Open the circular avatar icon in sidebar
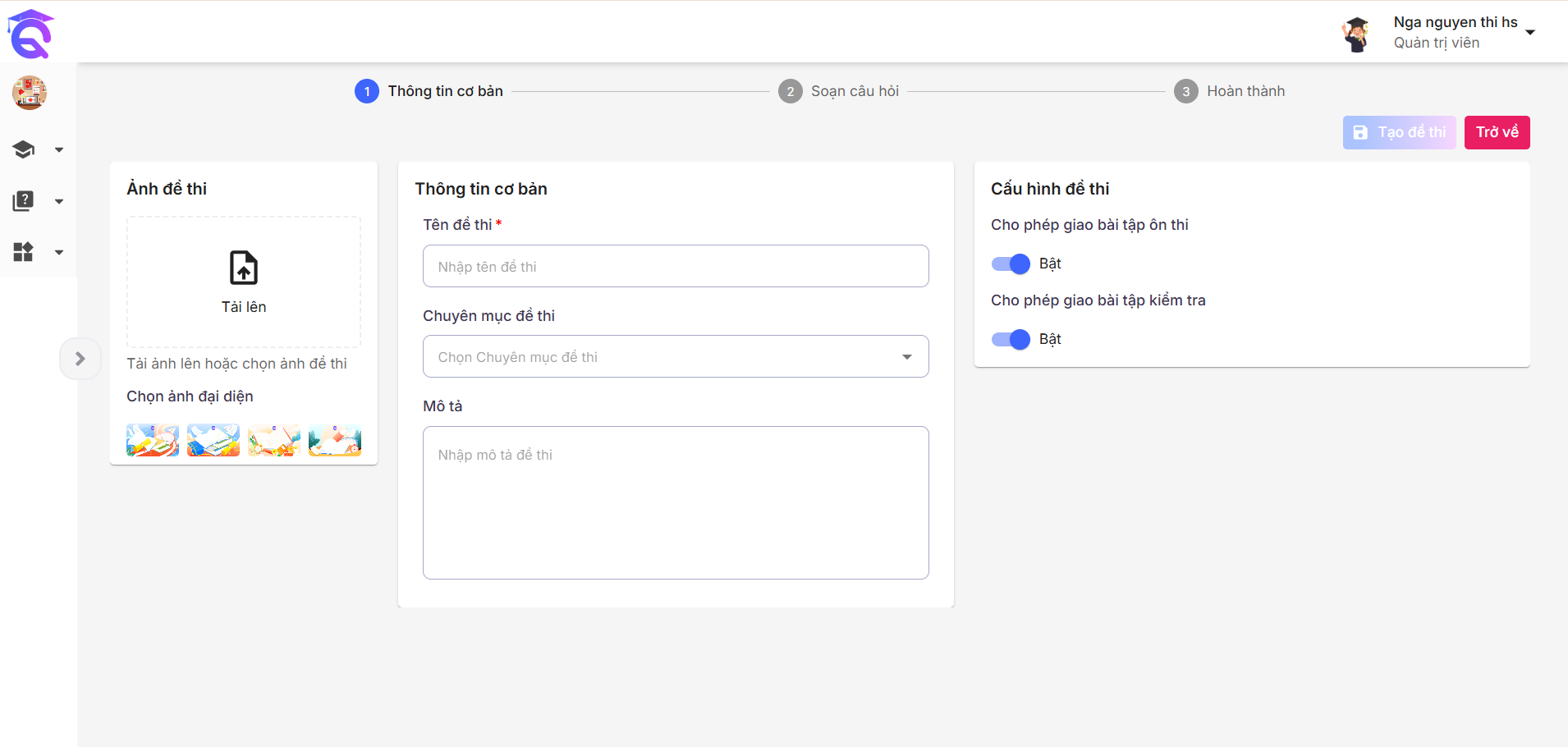This screenshot has width=1568, height=747. [30, 93]
